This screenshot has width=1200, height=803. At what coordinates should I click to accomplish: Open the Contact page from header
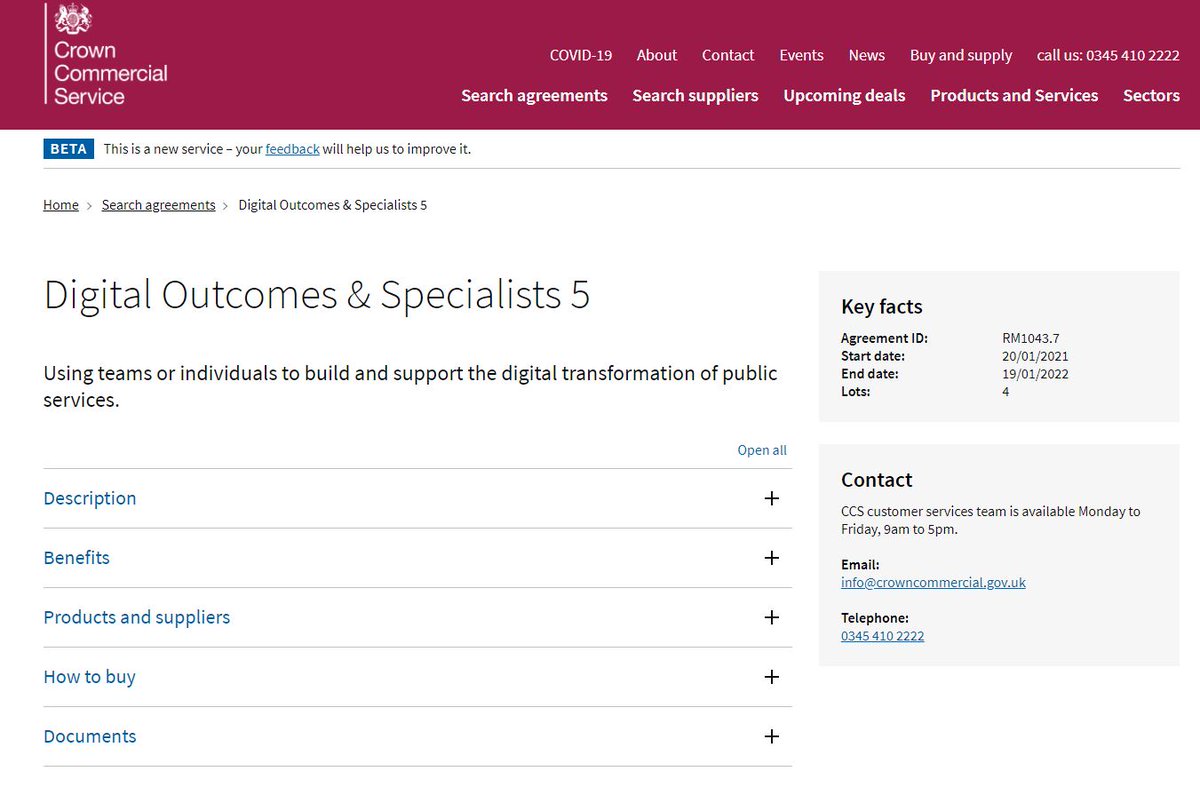(728, 55)
